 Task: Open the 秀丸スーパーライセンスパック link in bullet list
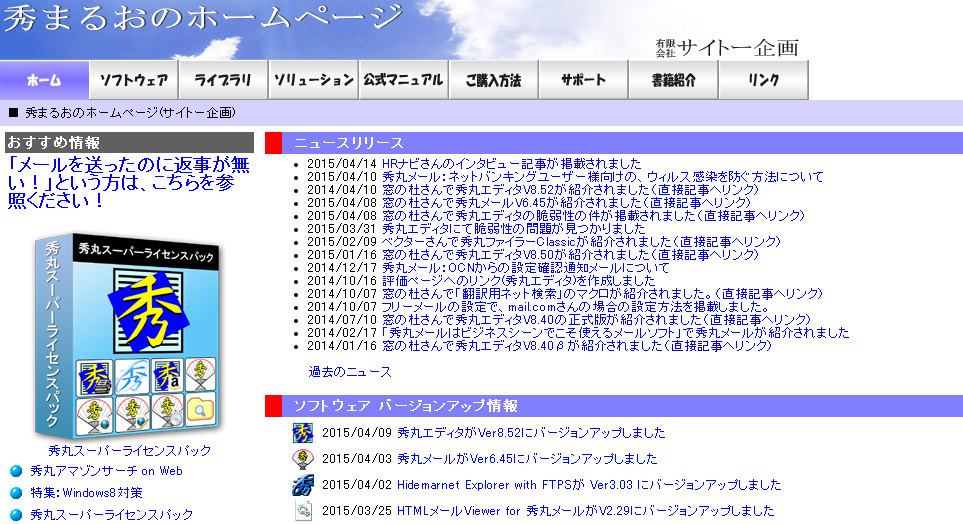[x=112, y=514]
